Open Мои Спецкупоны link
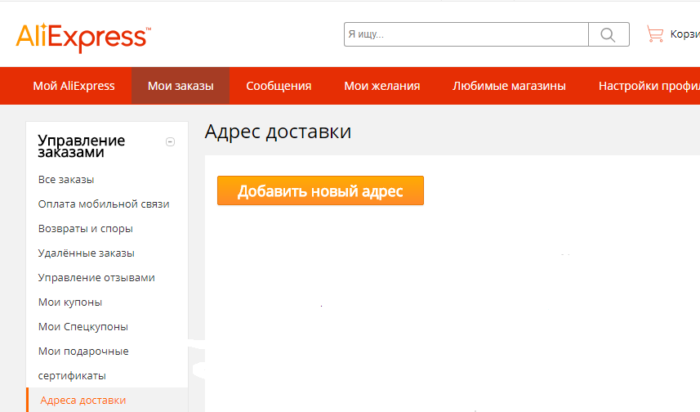The width and height of the screenshot is (700, 412). click(x=83, y=327)
